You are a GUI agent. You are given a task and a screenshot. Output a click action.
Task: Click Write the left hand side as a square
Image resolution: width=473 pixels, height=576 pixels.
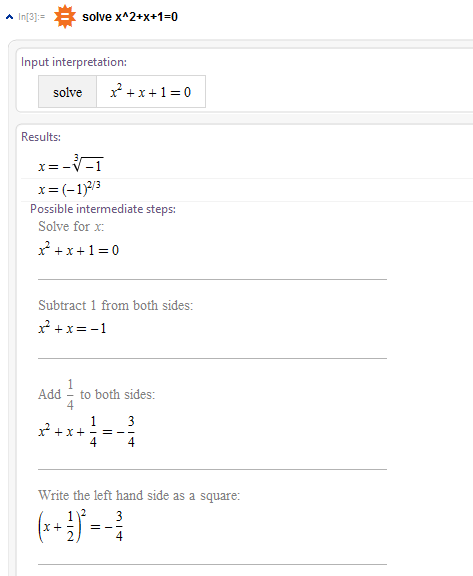(x=139, y=496)
